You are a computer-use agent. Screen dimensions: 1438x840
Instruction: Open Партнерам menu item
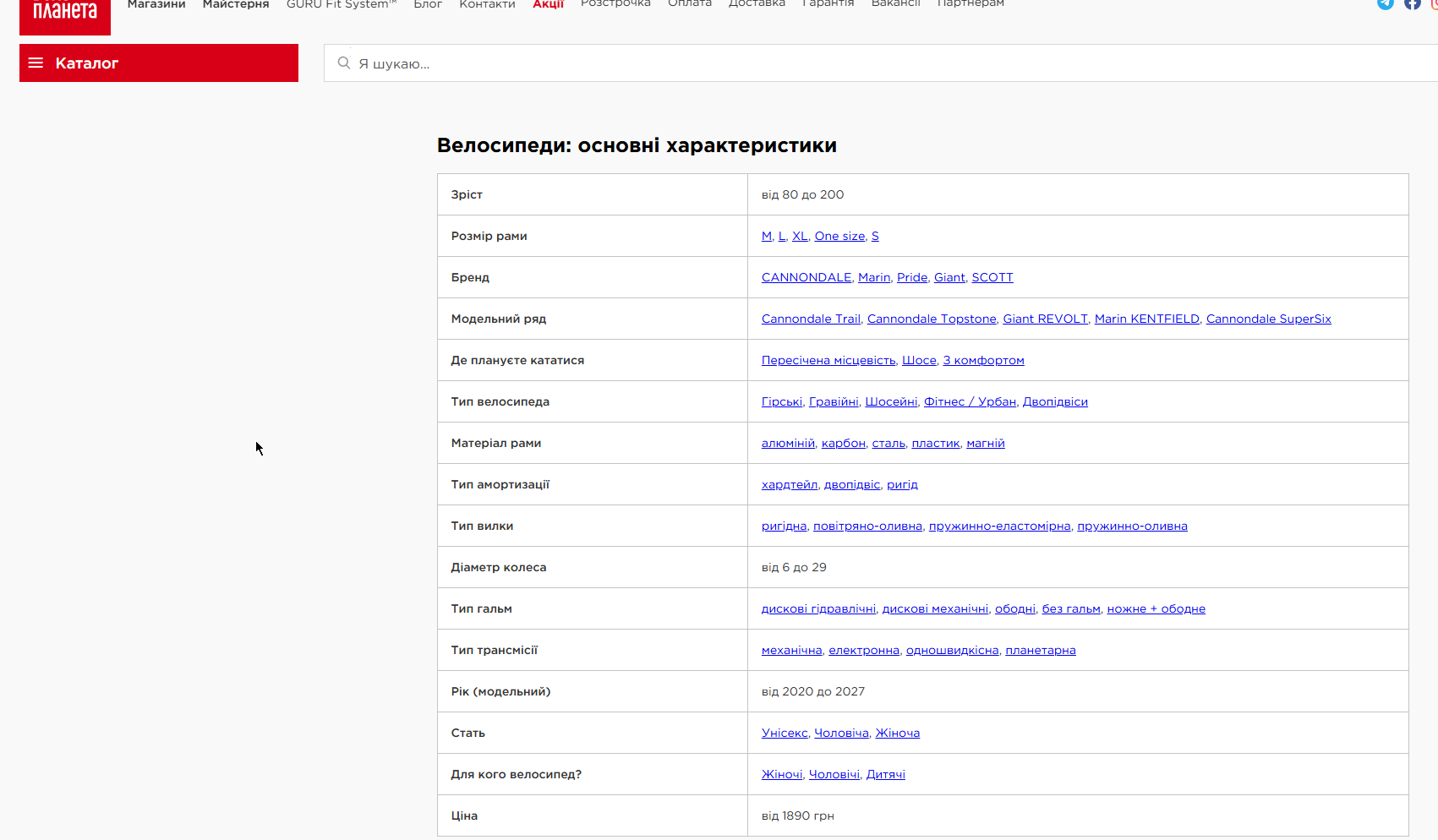971,4
